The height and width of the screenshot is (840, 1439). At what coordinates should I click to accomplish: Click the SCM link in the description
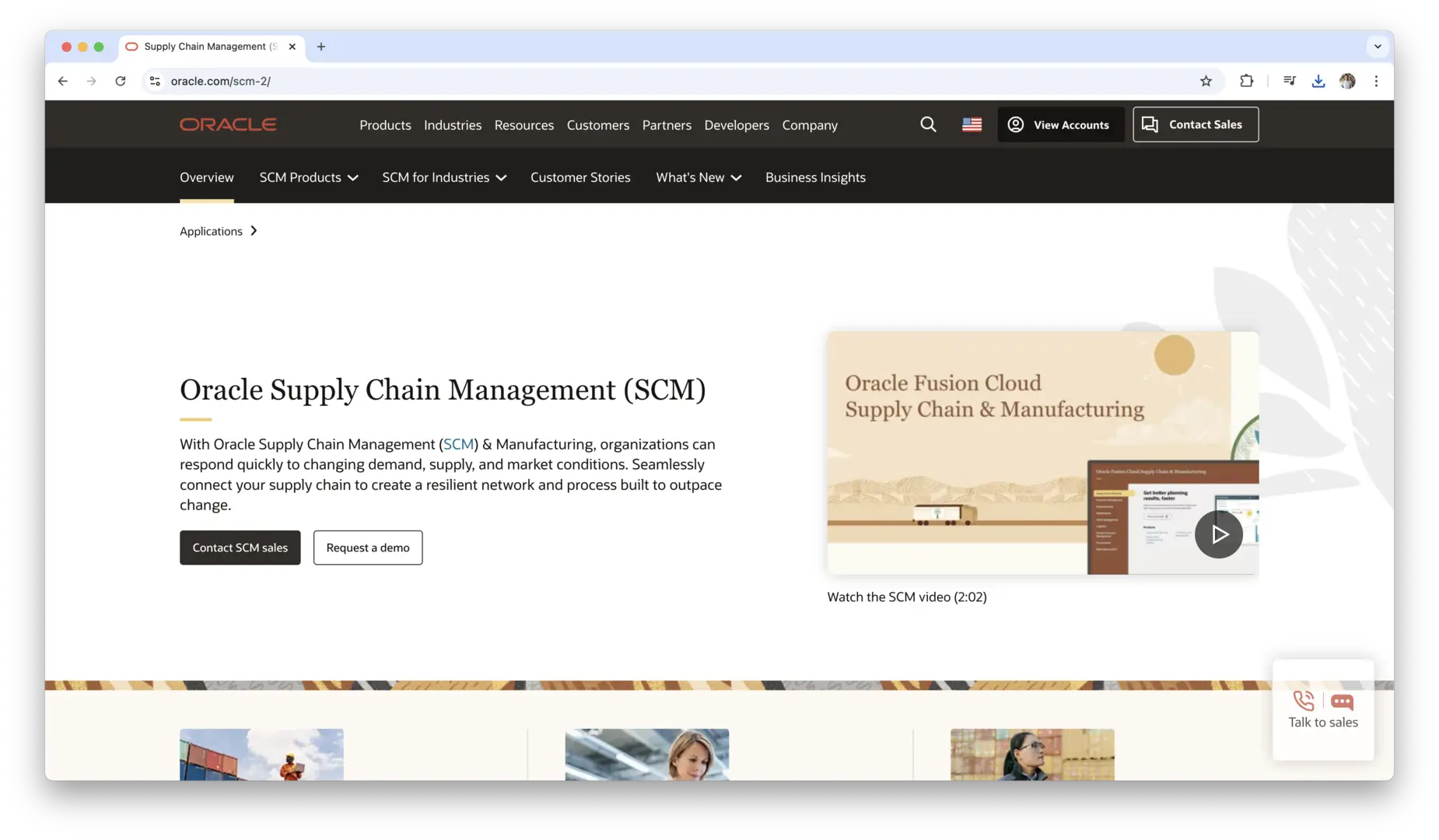(x=458, y=444)
